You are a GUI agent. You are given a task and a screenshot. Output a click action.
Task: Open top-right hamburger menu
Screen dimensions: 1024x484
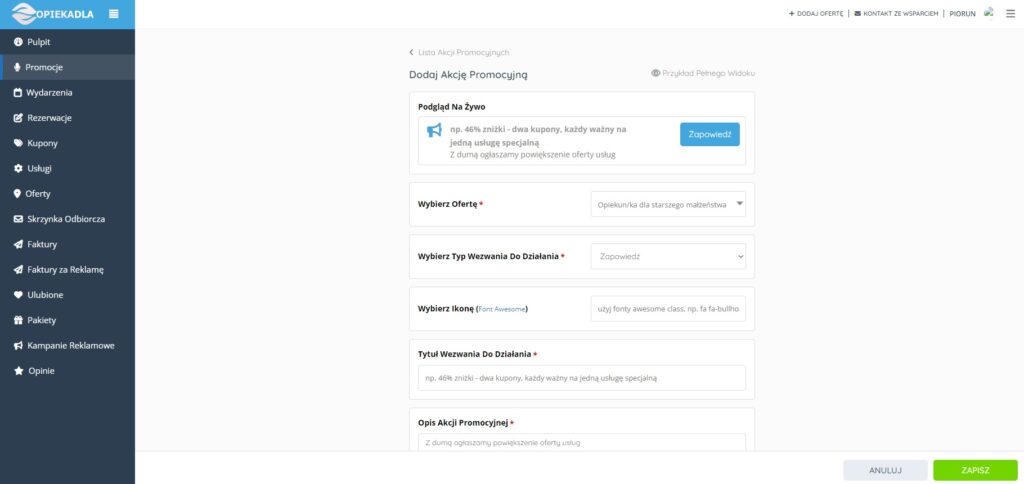pyautogui.click(x=1009, y=13)
